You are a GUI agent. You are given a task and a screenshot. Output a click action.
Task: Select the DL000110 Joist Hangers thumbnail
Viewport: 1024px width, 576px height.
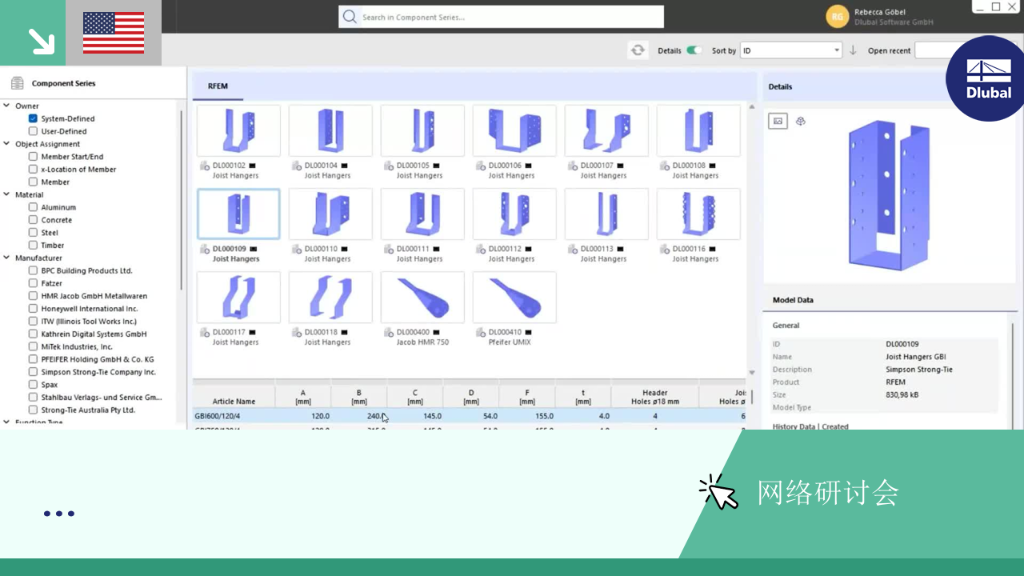tap(330, 214)
